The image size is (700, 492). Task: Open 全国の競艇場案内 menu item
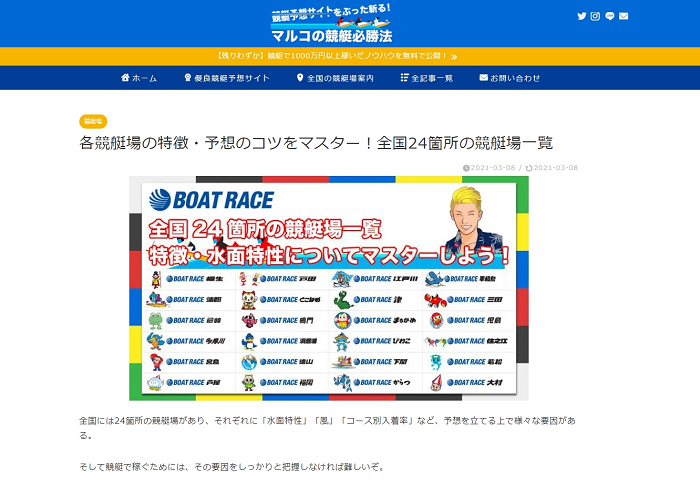(335, 78)
